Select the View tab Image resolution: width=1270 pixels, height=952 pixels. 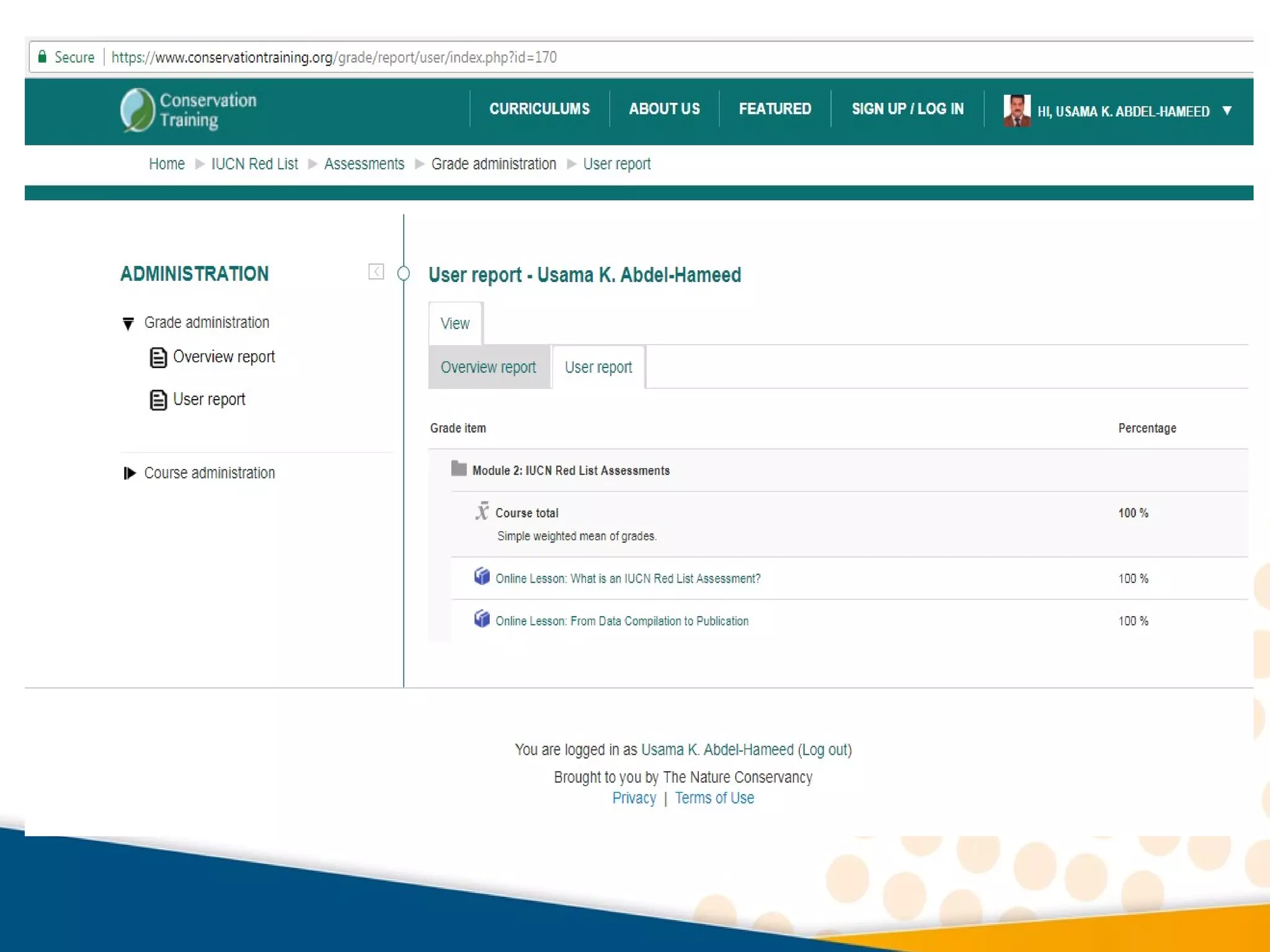[x=455, y=324]
